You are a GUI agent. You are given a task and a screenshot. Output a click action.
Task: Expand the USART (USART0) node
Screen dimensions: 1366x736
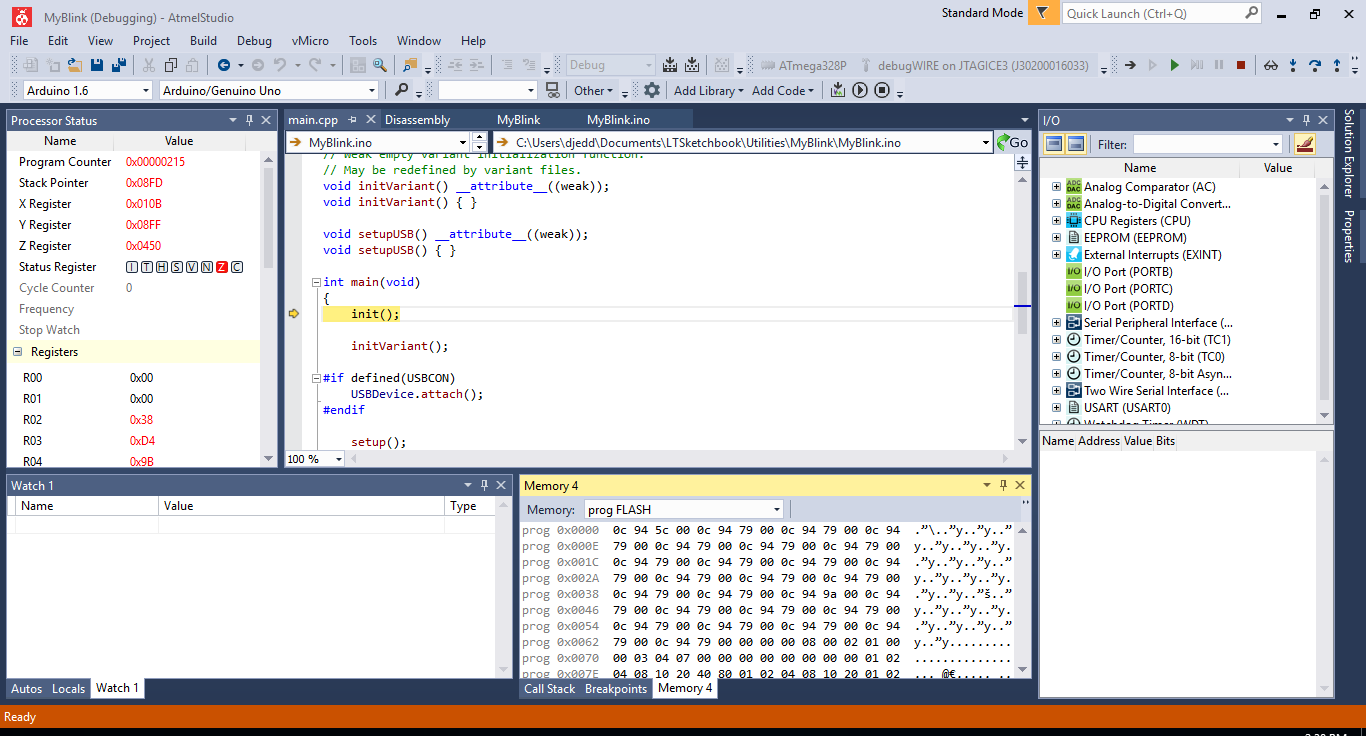pyautogui.click(x=1056, y=408)
